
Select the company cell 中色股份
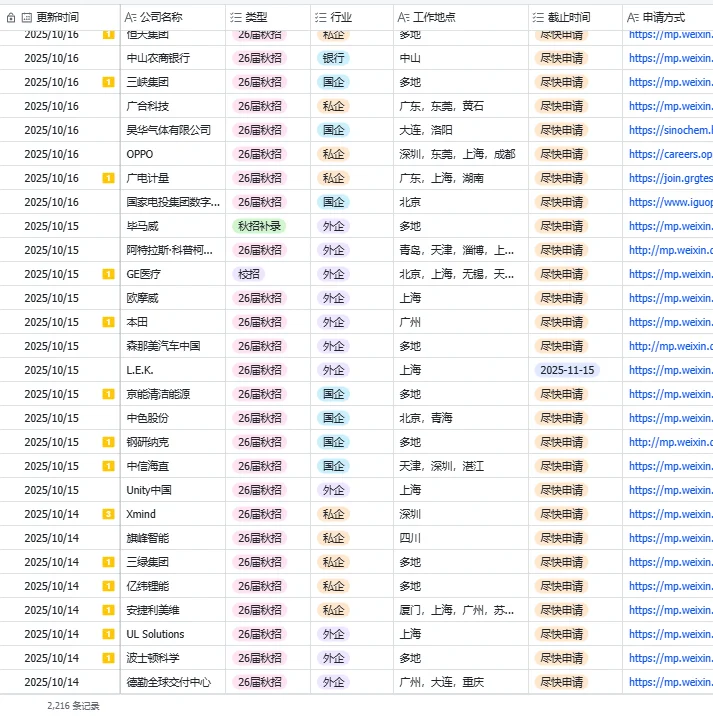pos(173,418)
